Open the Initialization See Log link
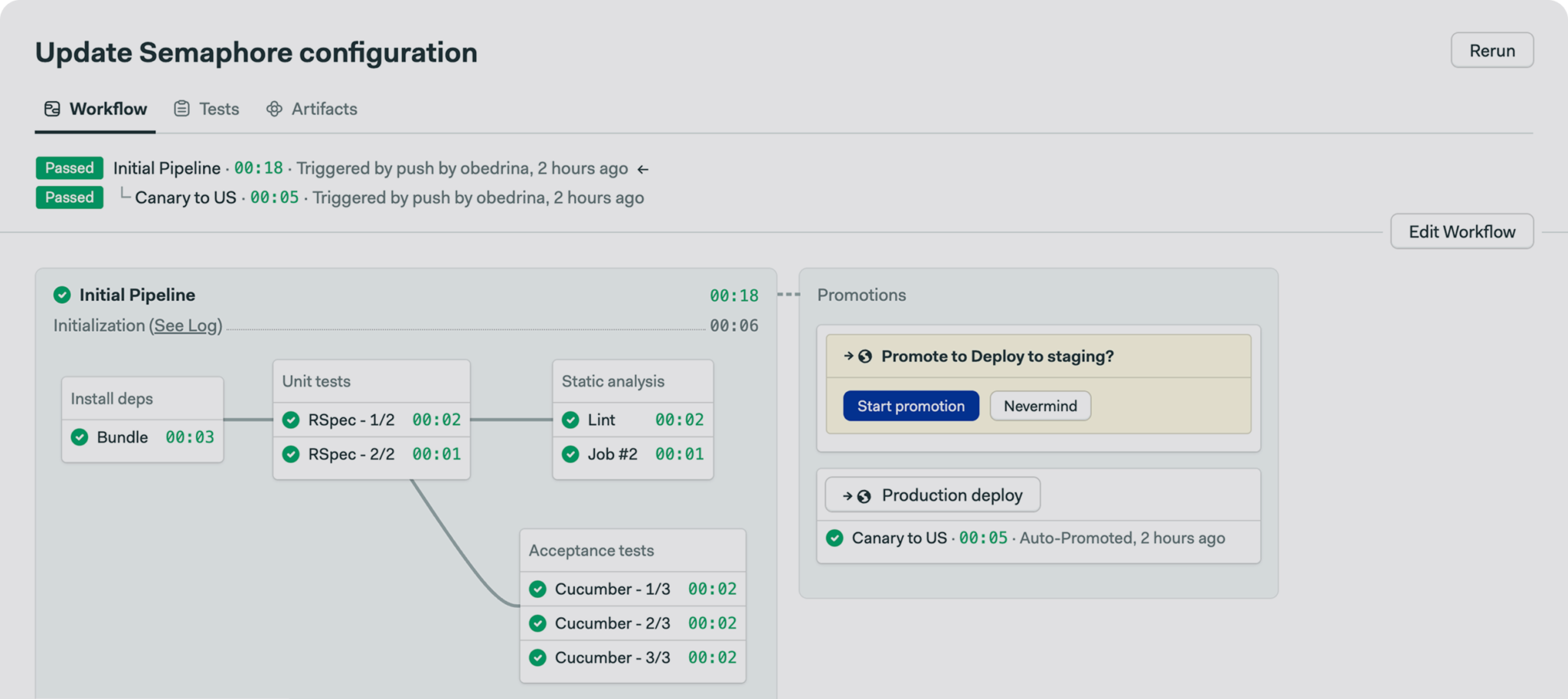 [185, 325]
